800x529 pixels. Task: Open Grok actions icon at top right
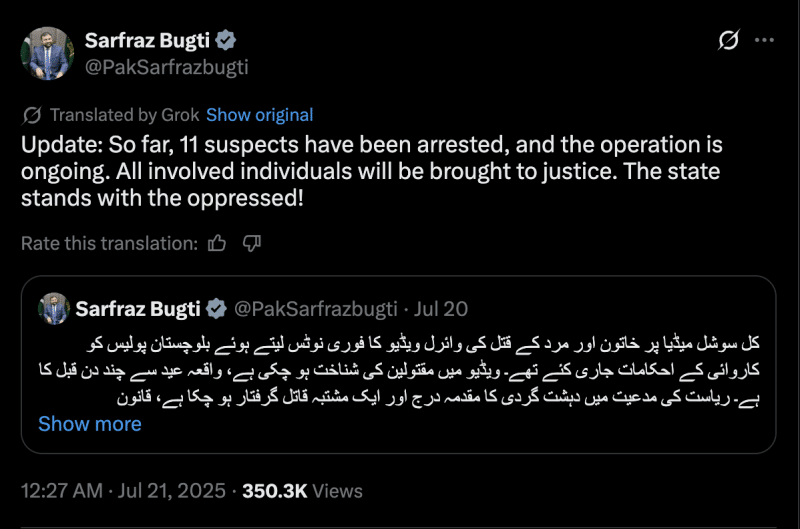(x=729, y=41)
